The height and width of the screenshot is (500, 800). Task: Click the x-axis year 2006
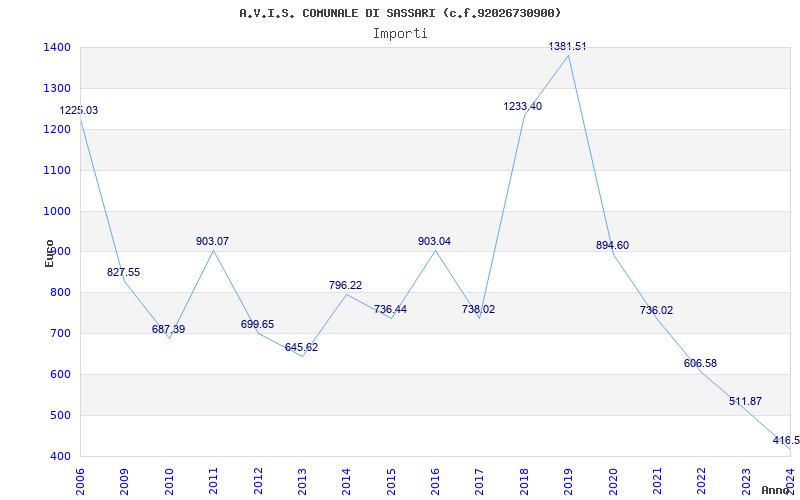point(80,482)
